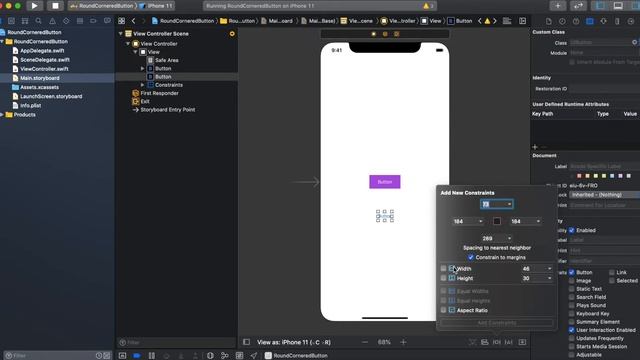Open the top spacing value dropdown
Image resolution: width=640 pixels, height=360 pixels.
509,204
